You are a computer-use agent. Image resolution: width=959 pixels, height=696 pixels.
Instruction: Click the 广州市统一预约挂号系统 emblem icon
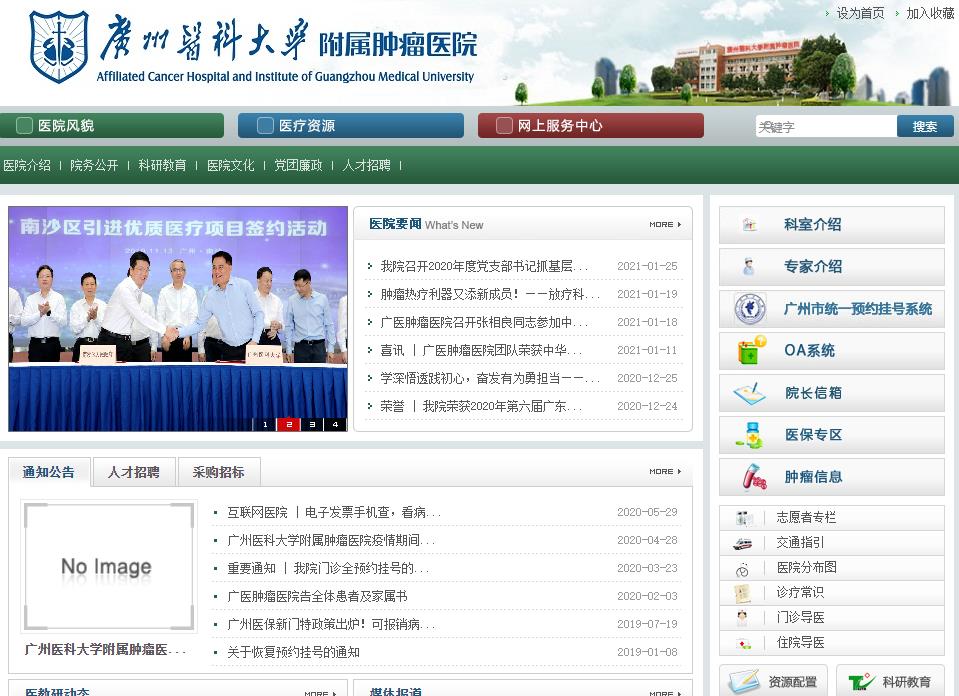click(750, 308)
